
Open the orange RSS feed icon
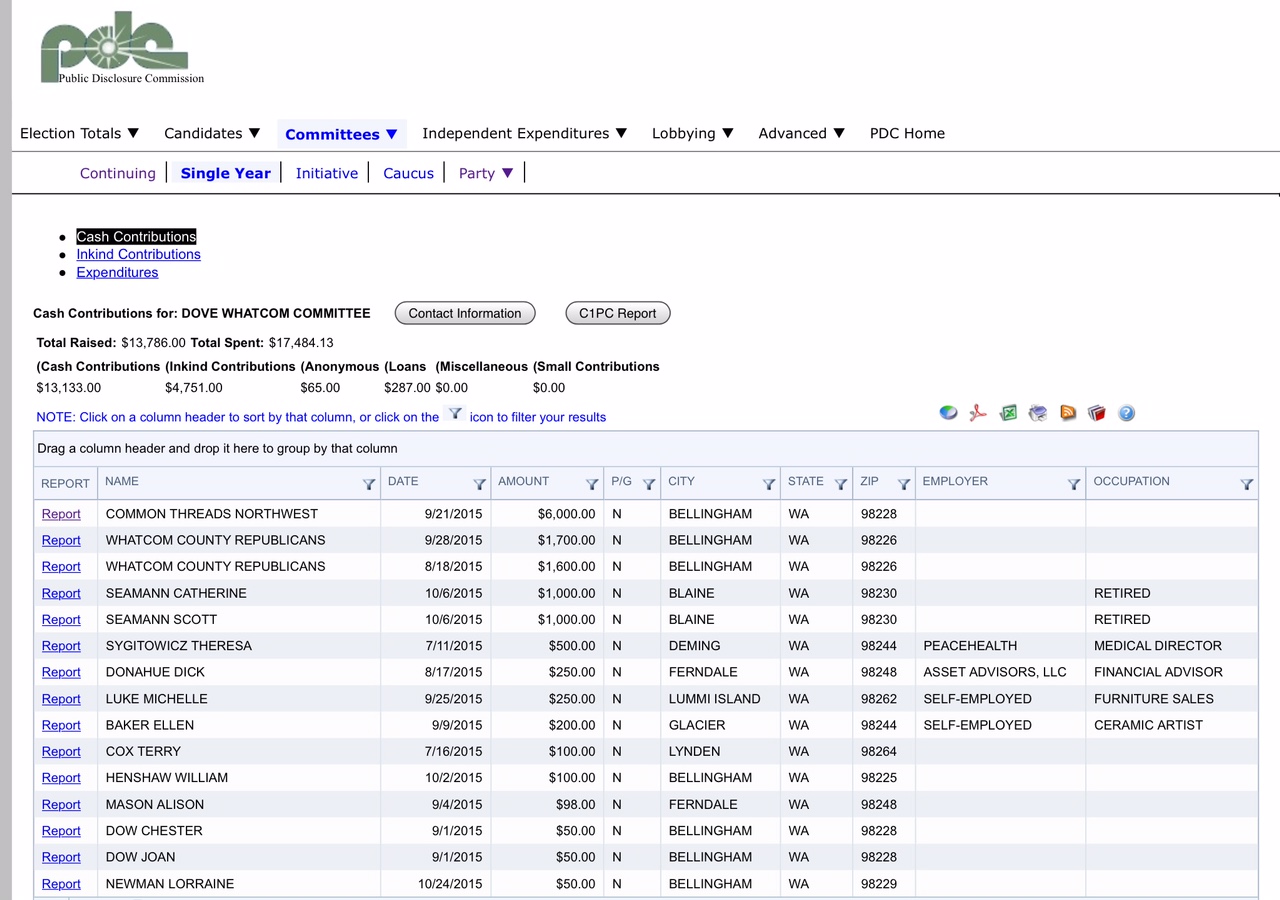1068,413
